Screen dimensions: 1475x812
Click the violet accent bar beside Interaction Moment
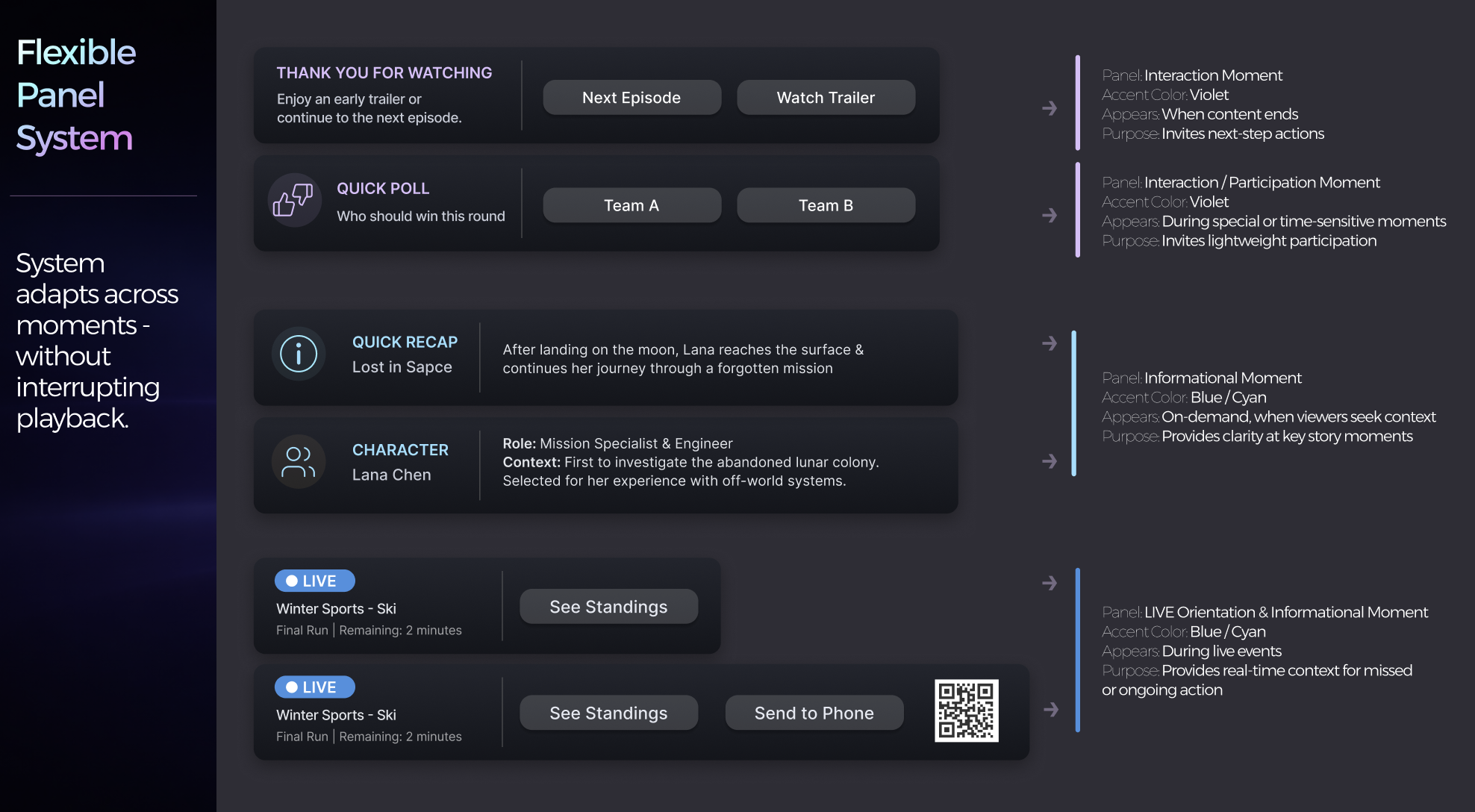(x=1077, y=103)
